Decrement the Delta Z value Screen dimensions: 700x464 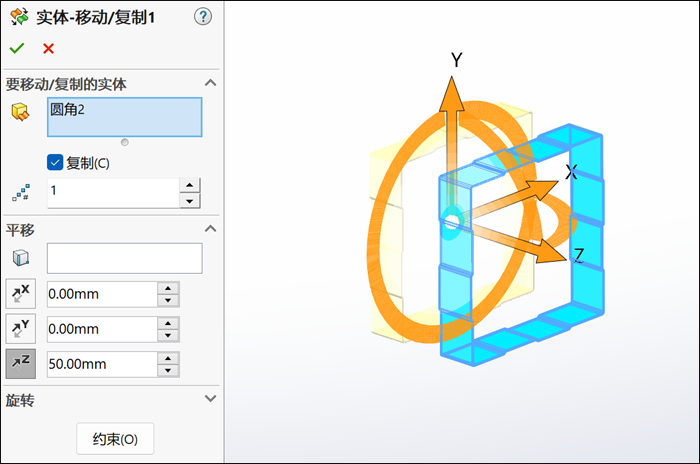(168, 370)
